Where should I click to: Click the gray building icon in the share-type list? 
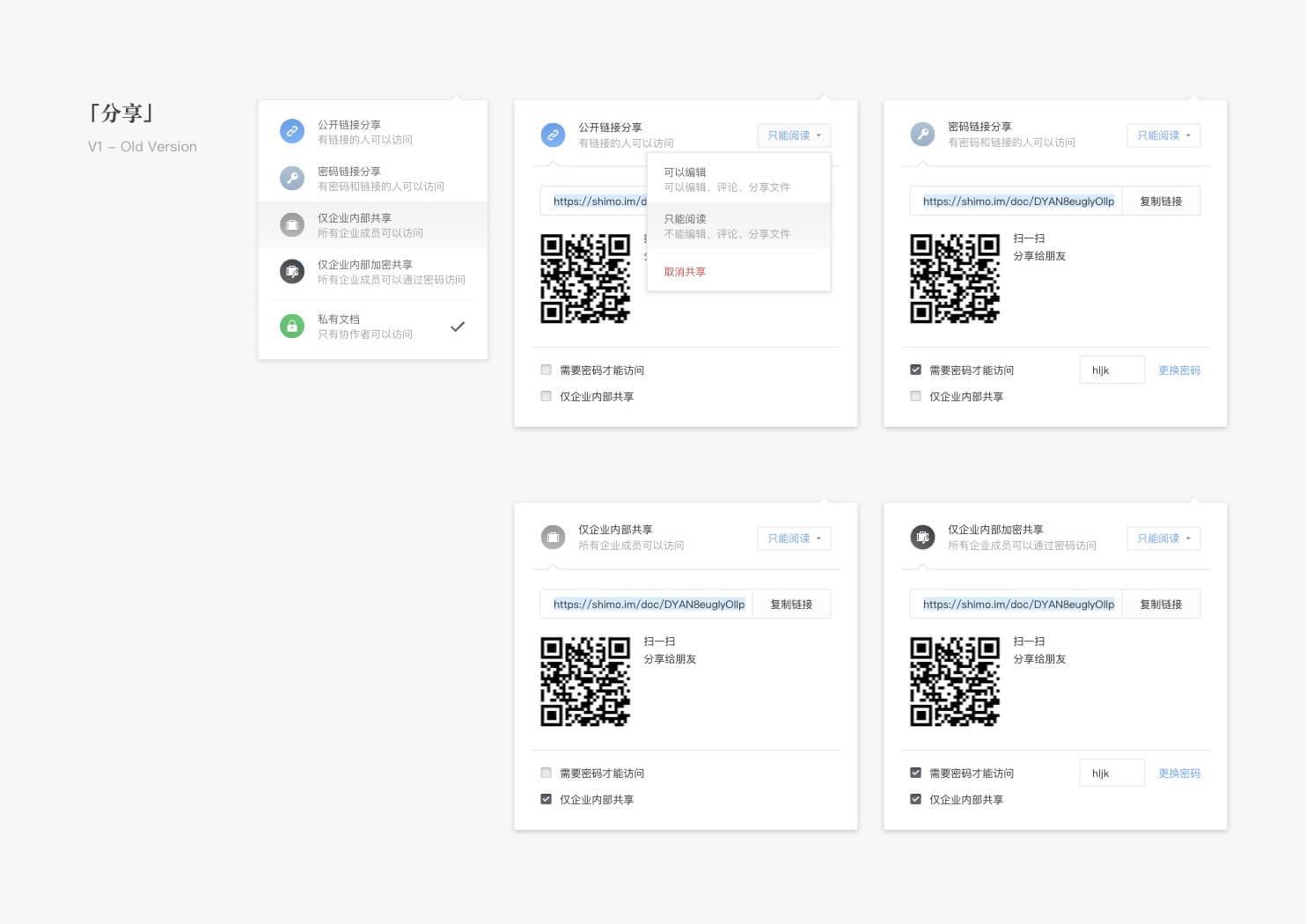click(x=291, y=225)
